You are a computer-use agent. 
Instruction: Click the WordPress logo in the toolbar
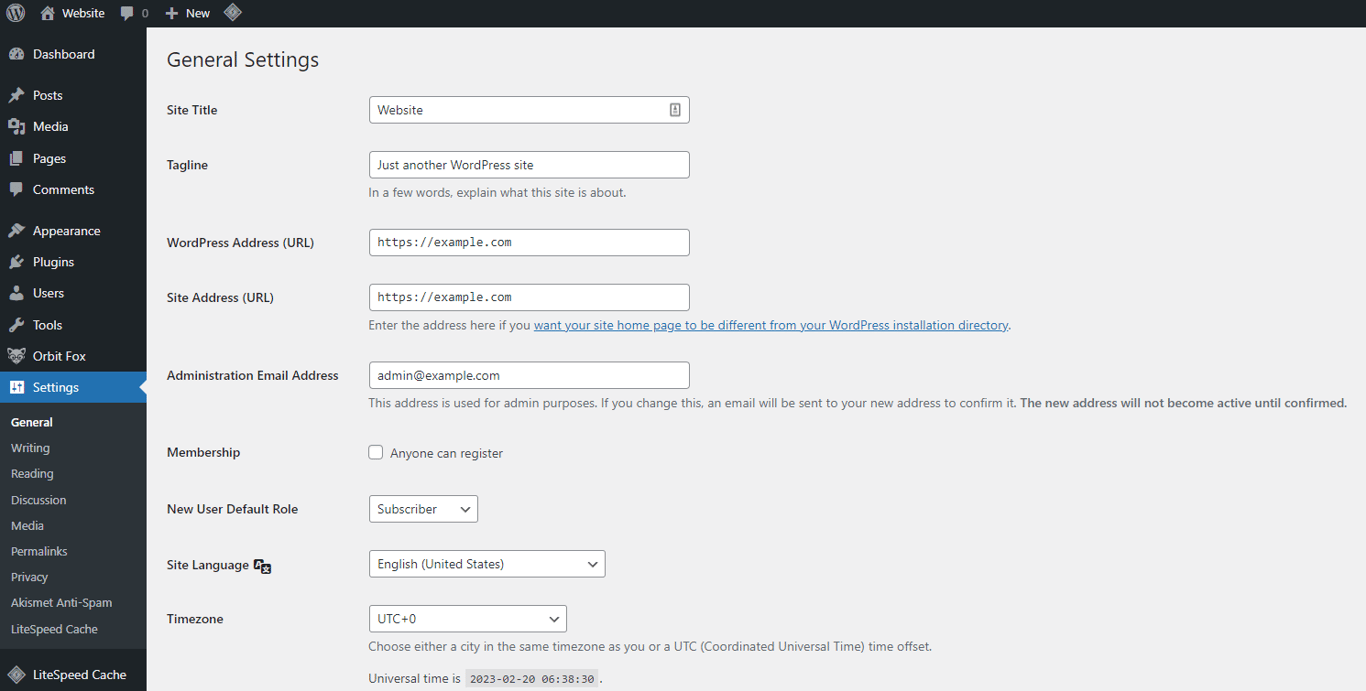(x=15, y=13)
